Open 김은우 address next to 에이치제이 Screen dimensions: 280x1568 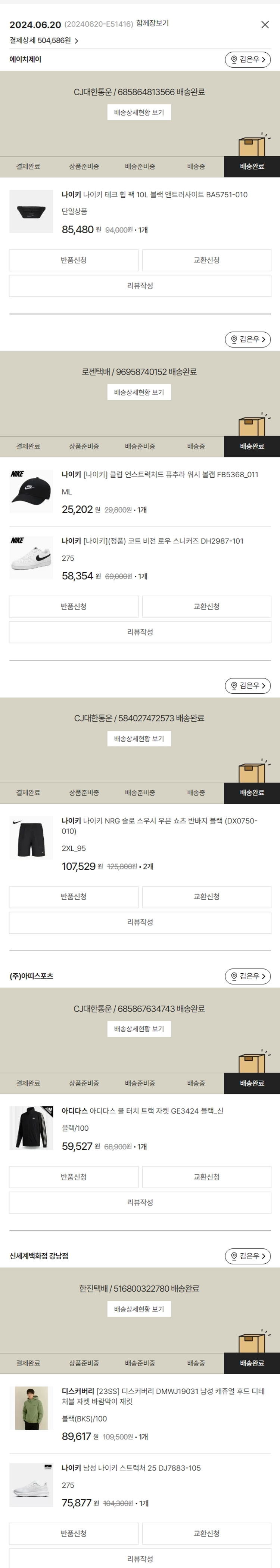[248, 60]
